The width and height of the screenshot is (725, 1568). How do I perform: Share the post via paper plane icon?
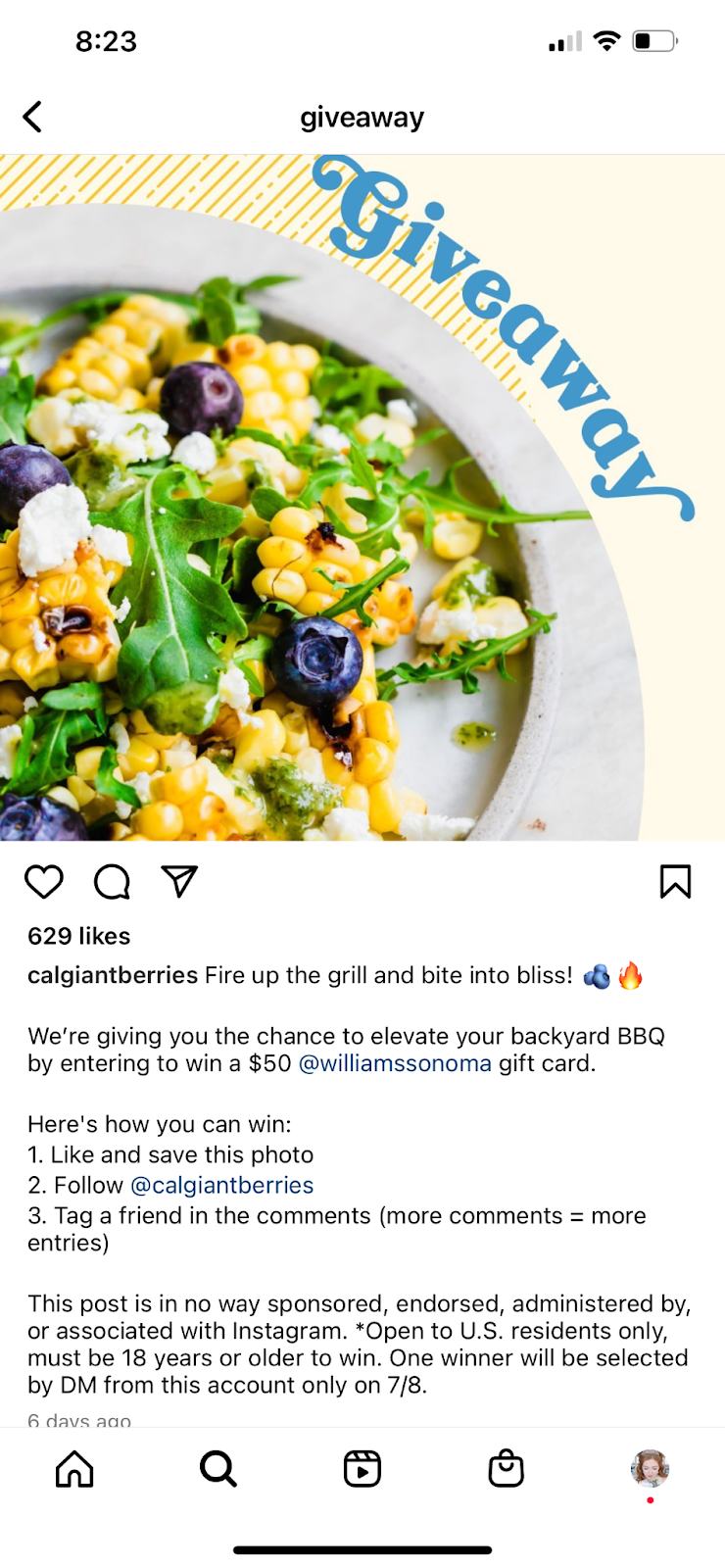click(179, 881)
